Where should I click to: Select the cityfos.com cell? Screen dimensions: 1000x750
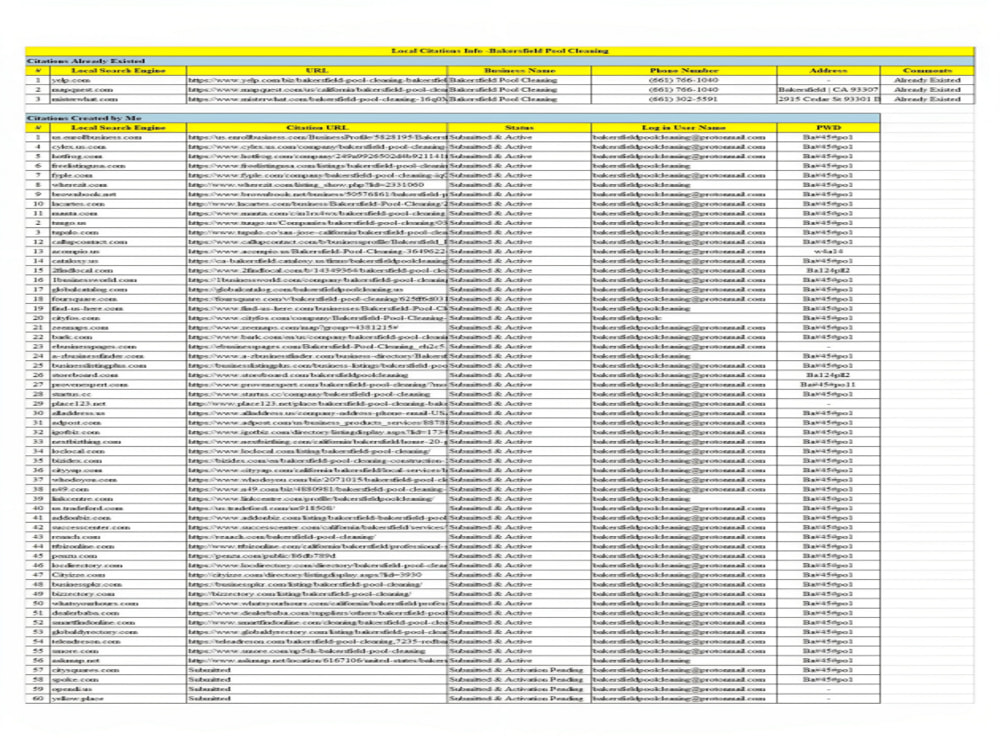pyautogui.click(x=119, y=318)
